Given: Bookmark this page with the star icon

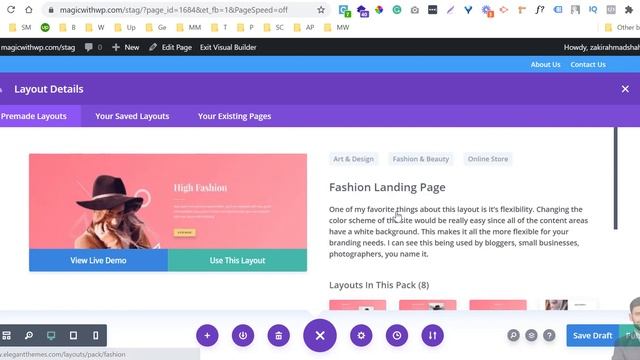Looking at the screenshot, I should click(x=321, y=10).
